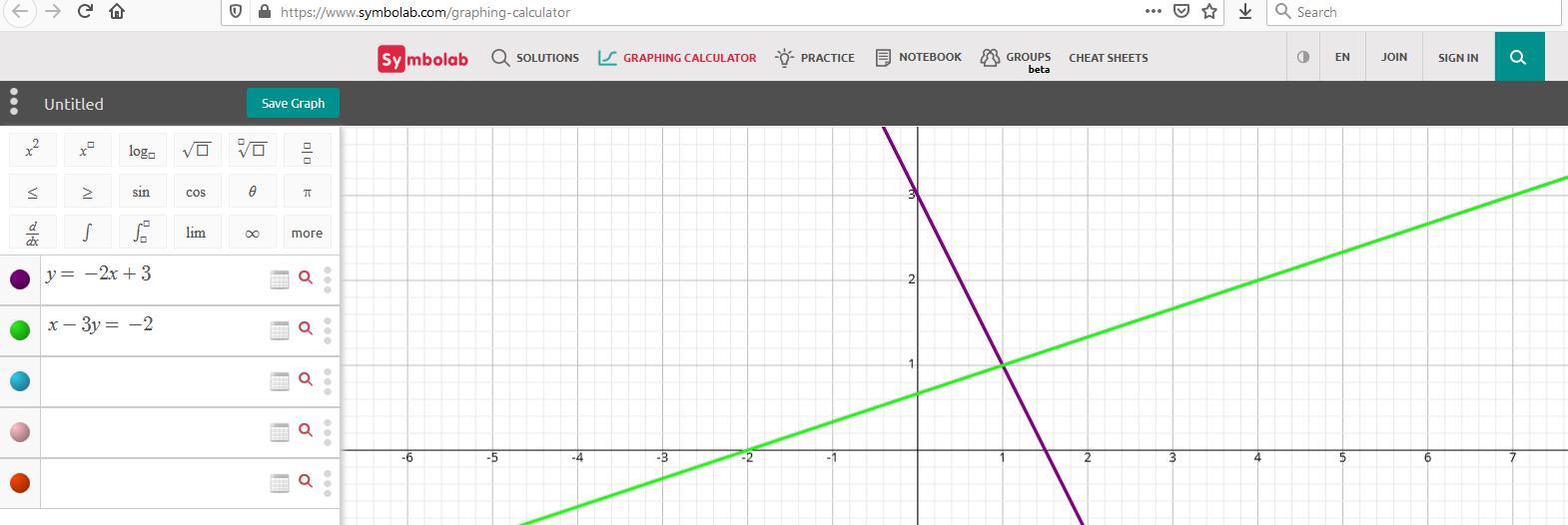1568x525 pixels.
Task: Open table icon in pink dot row
Action: tap(280, 432)
